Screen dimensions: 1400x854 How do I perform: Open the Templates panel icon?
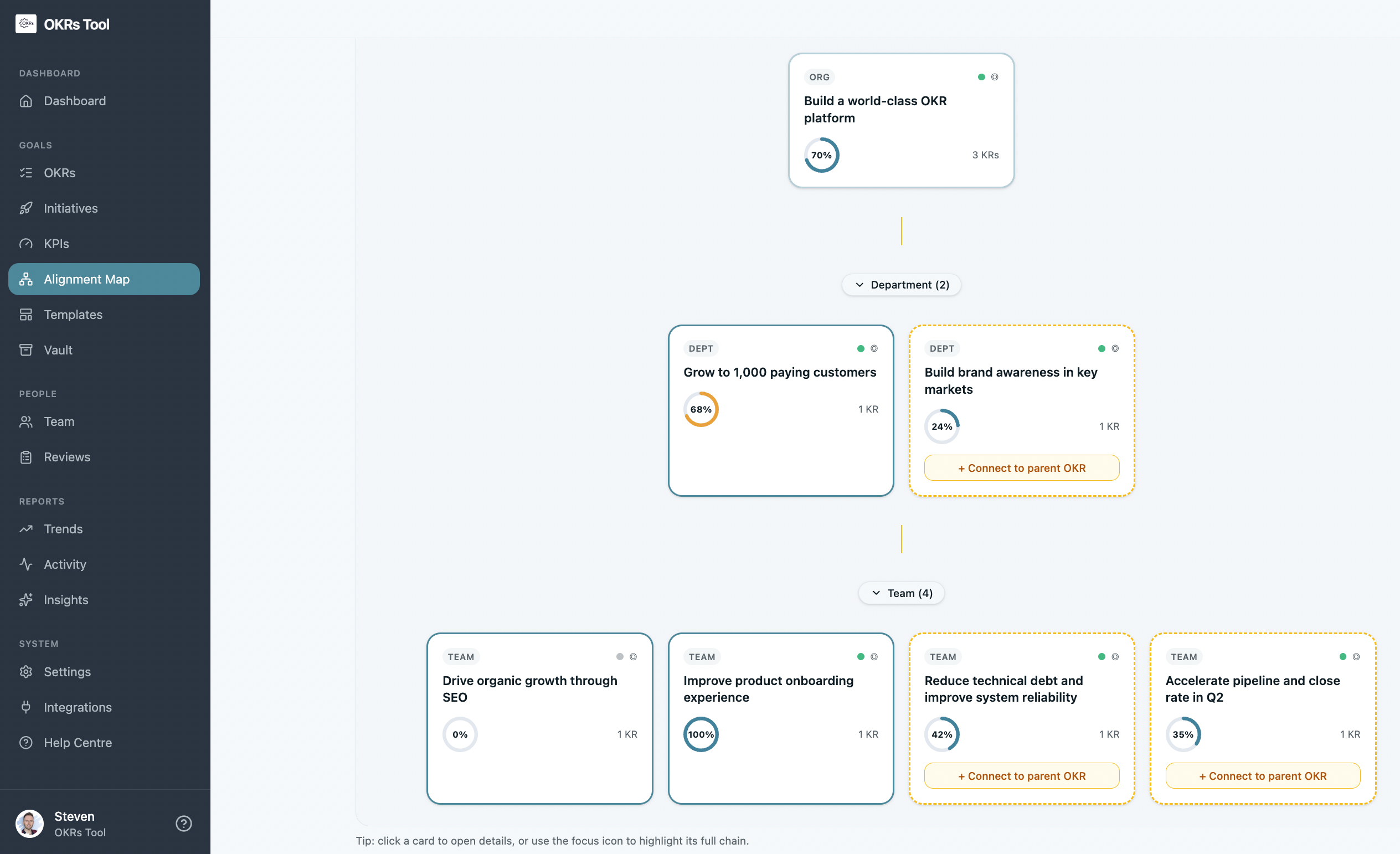26,314
